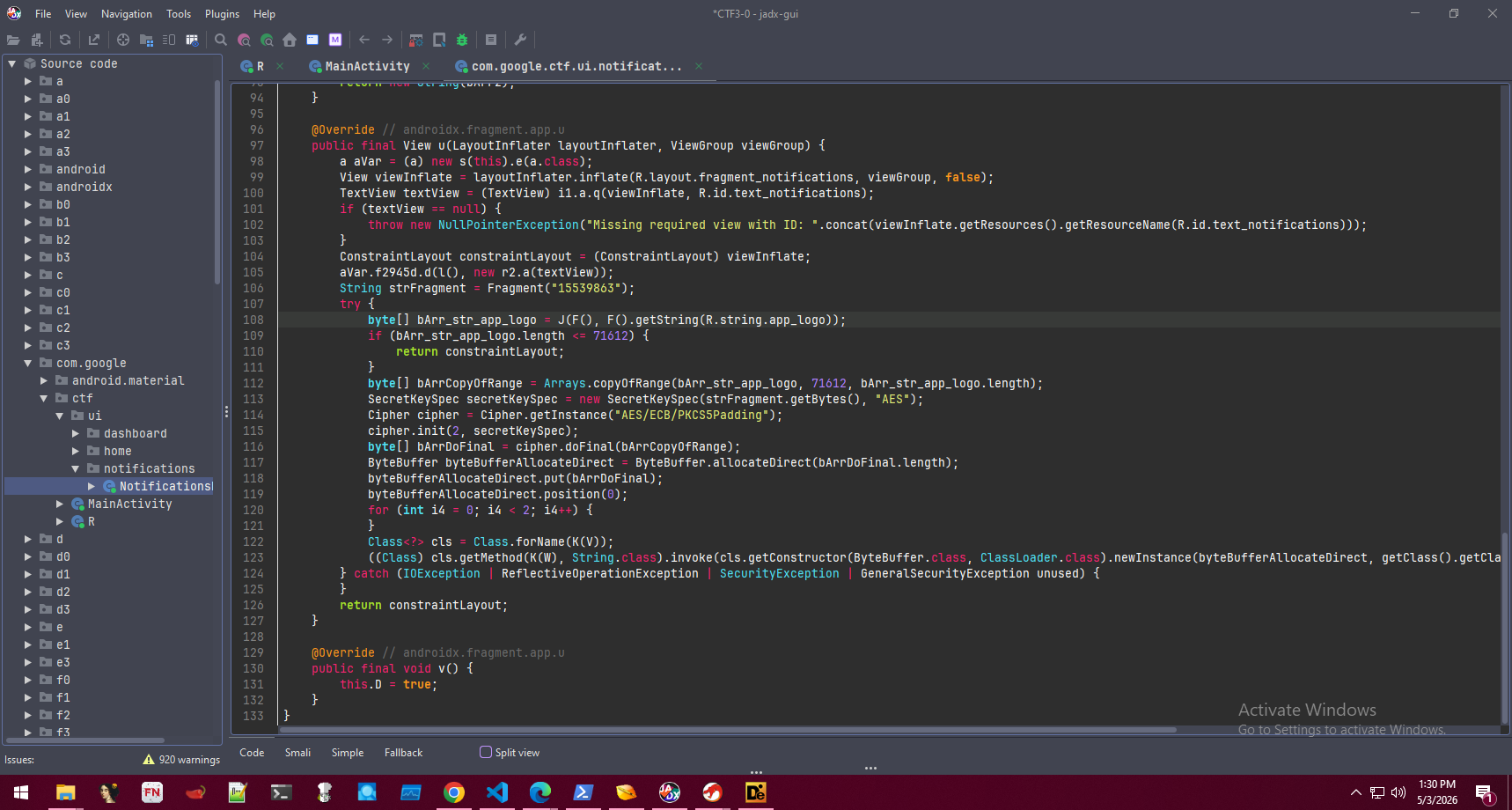The height and width of the screenshot is (810, 1512).
Task: Click the green bug debugger icon
Action: coord(462,40)
